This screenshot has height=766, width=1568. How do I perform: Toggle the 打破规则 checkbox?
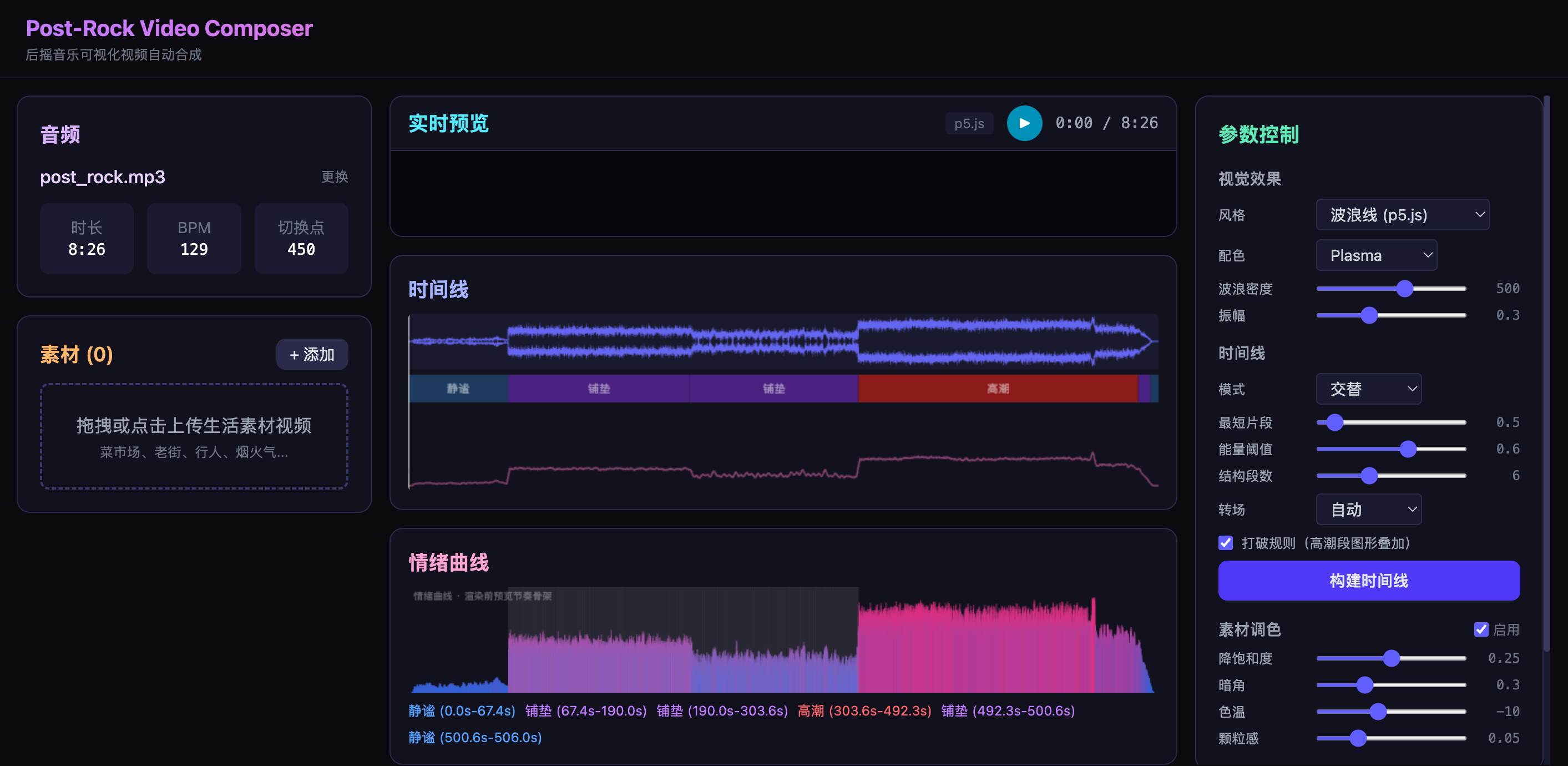[1225, 542]
